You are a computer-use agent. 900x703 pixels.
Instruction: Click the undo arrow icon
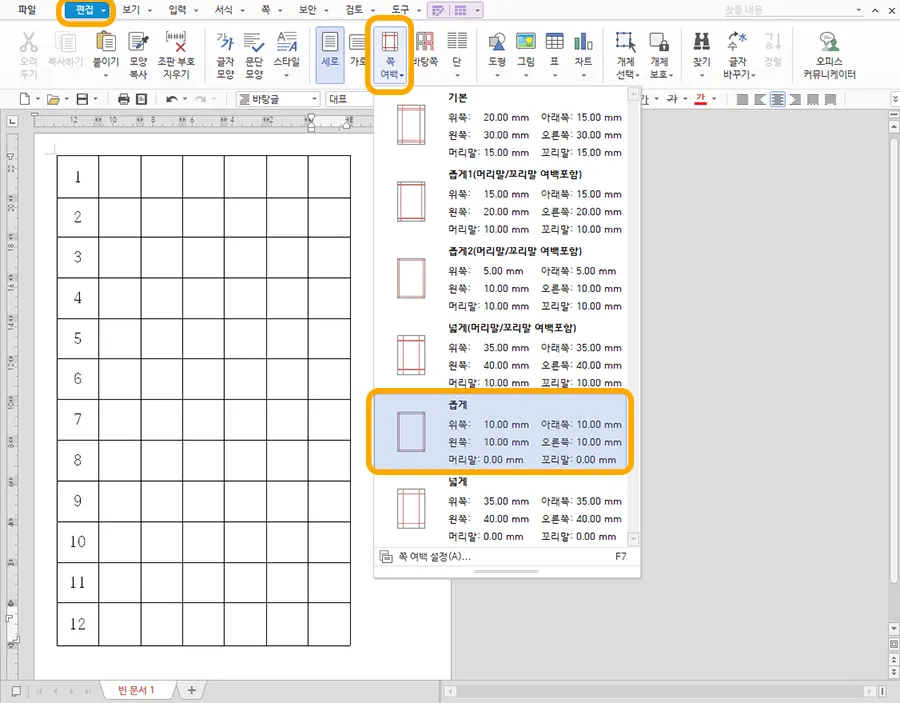coord(172,99)
